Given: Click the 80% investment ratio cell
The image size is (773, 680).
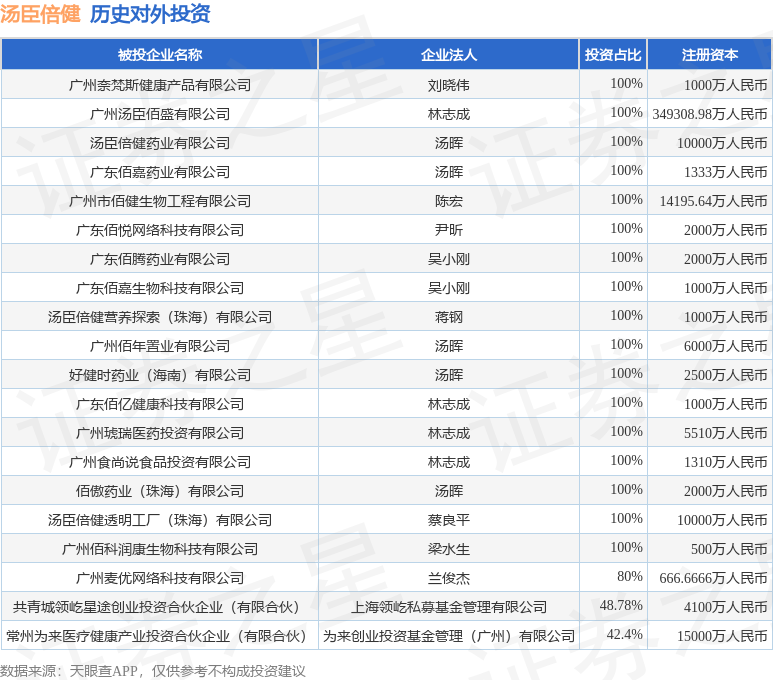Looking at the screenshot, I should (630, 576).
